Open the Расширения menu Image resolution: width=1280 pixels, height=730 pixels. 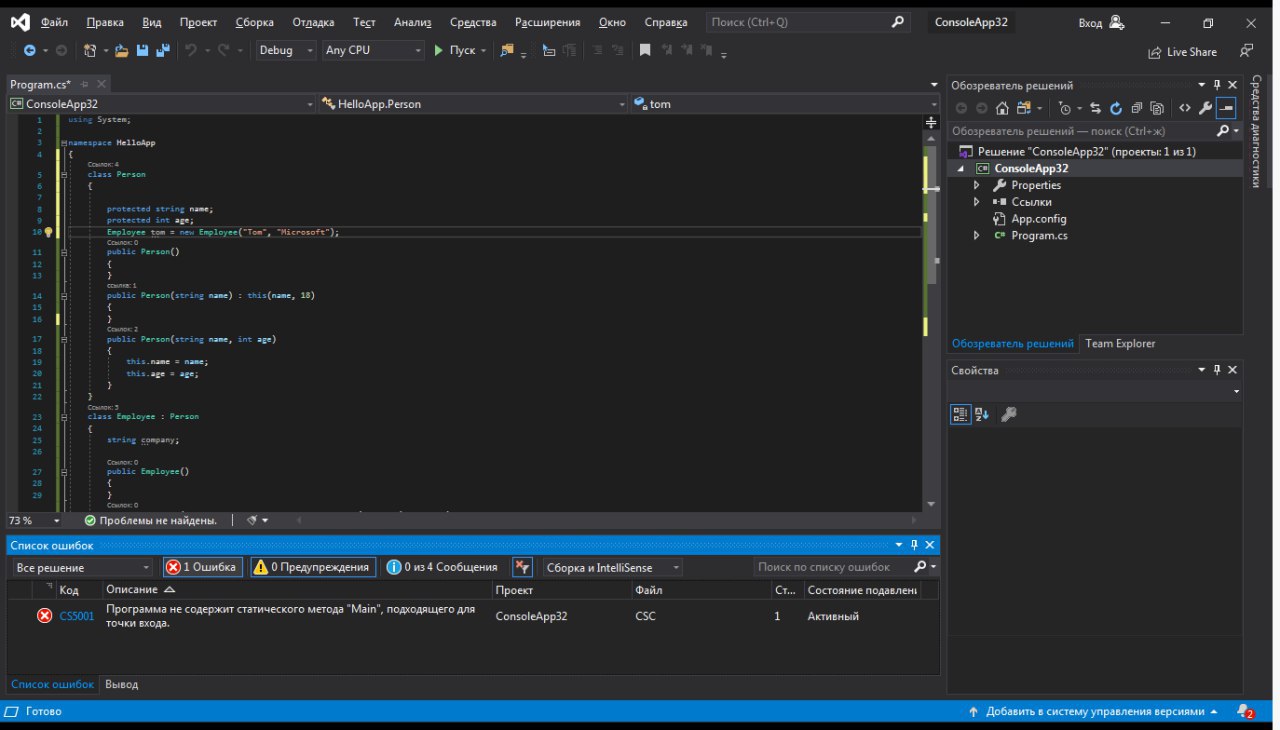pyautogui.click(x=547, y=22)
